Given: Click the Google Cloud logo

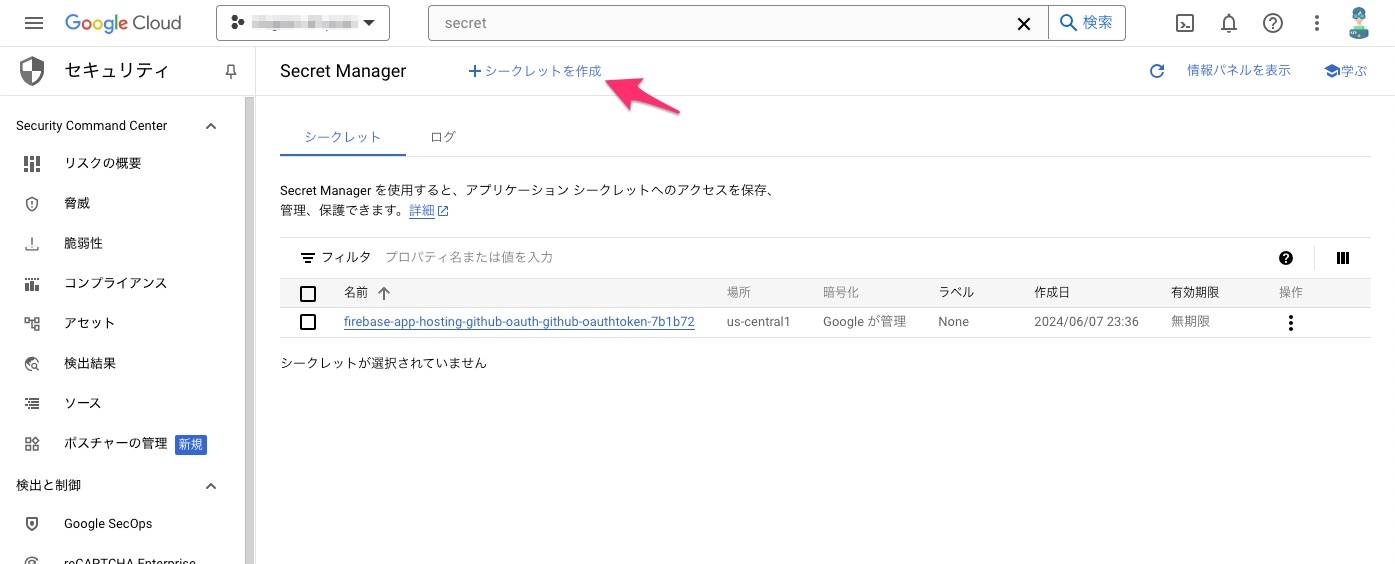Looking at the screenshot, I should (x=123, y=23).
